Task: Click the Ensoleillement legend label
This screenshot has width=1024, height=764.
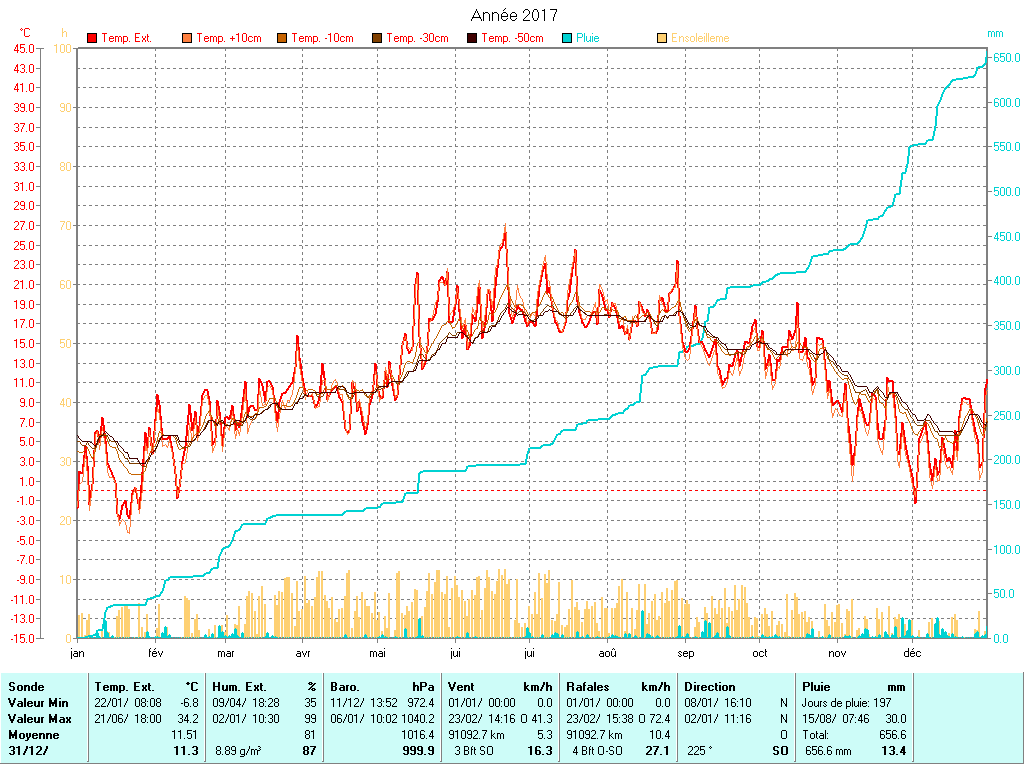Action: click(x=700, y=38)
